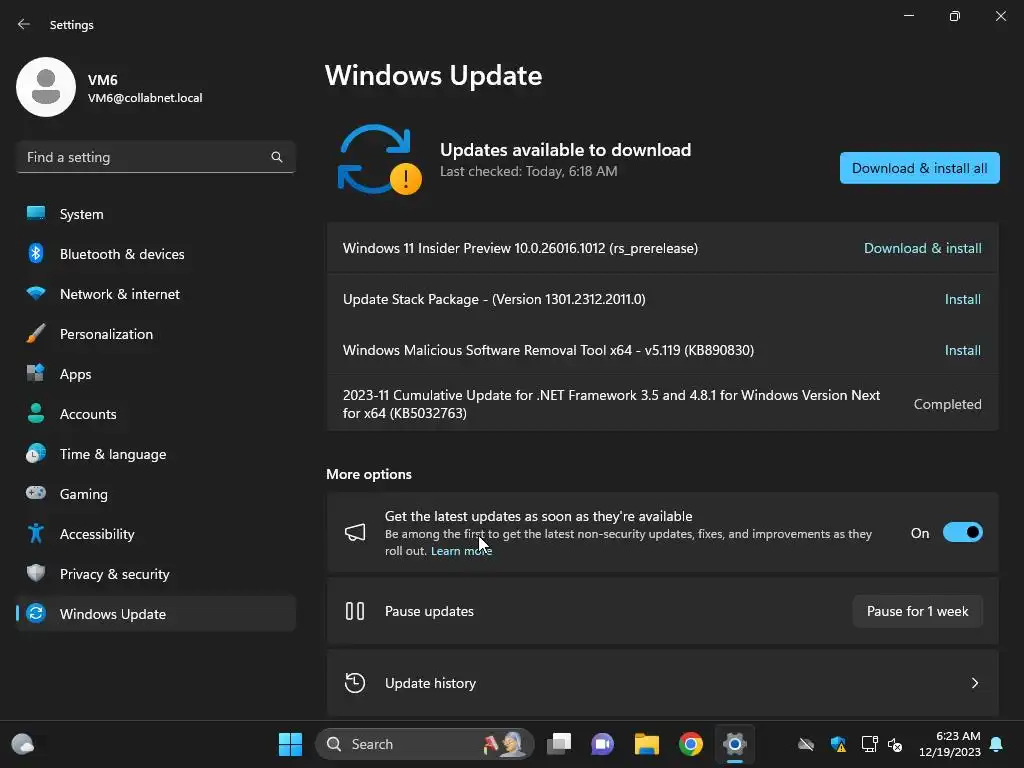Screen dimensions: 1024x768
Task: Select Accounts in the sidebar
Action: (156, 413)
